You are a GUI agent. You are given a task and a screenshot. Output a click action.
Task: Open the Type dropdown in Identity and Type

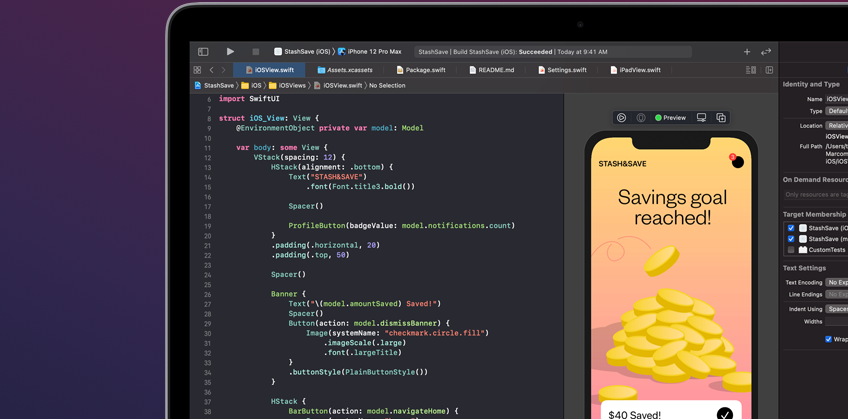pyautogui.click(x=836, y=111)
